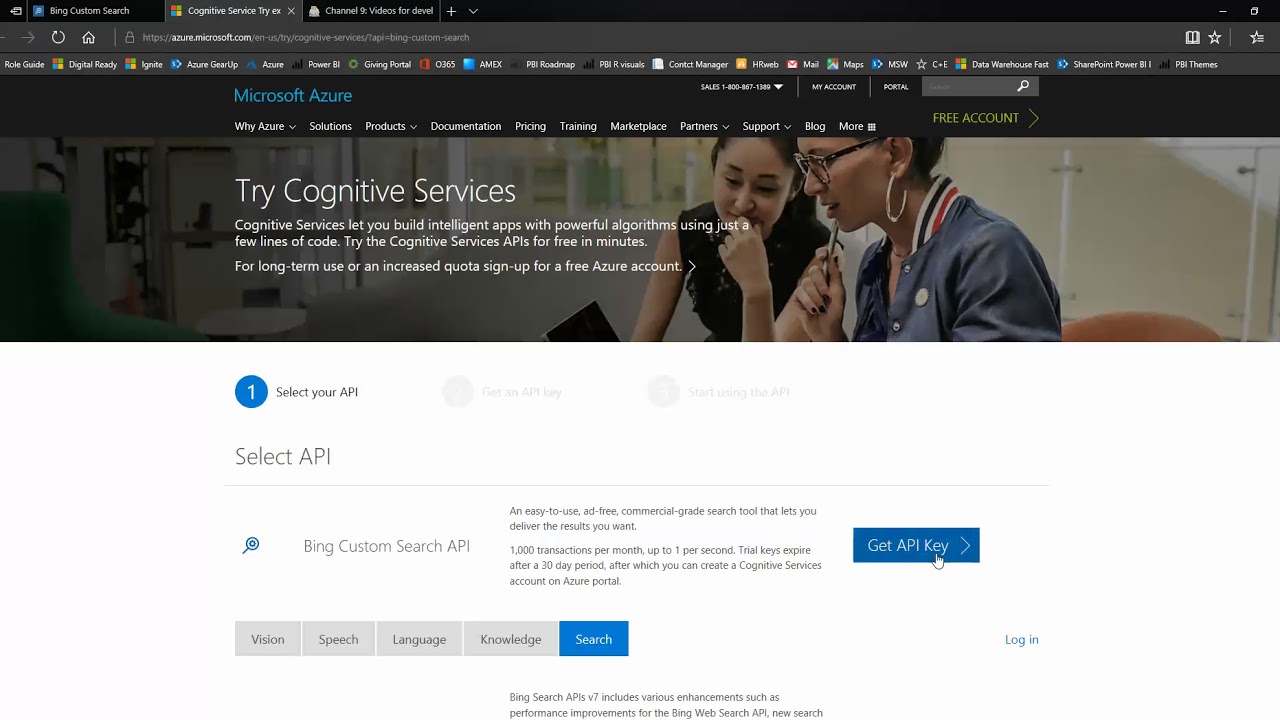The height and width of the screenshot is (720, 1280).
Task: Open the HRweb bookmark
Action: tap(757, 64)
